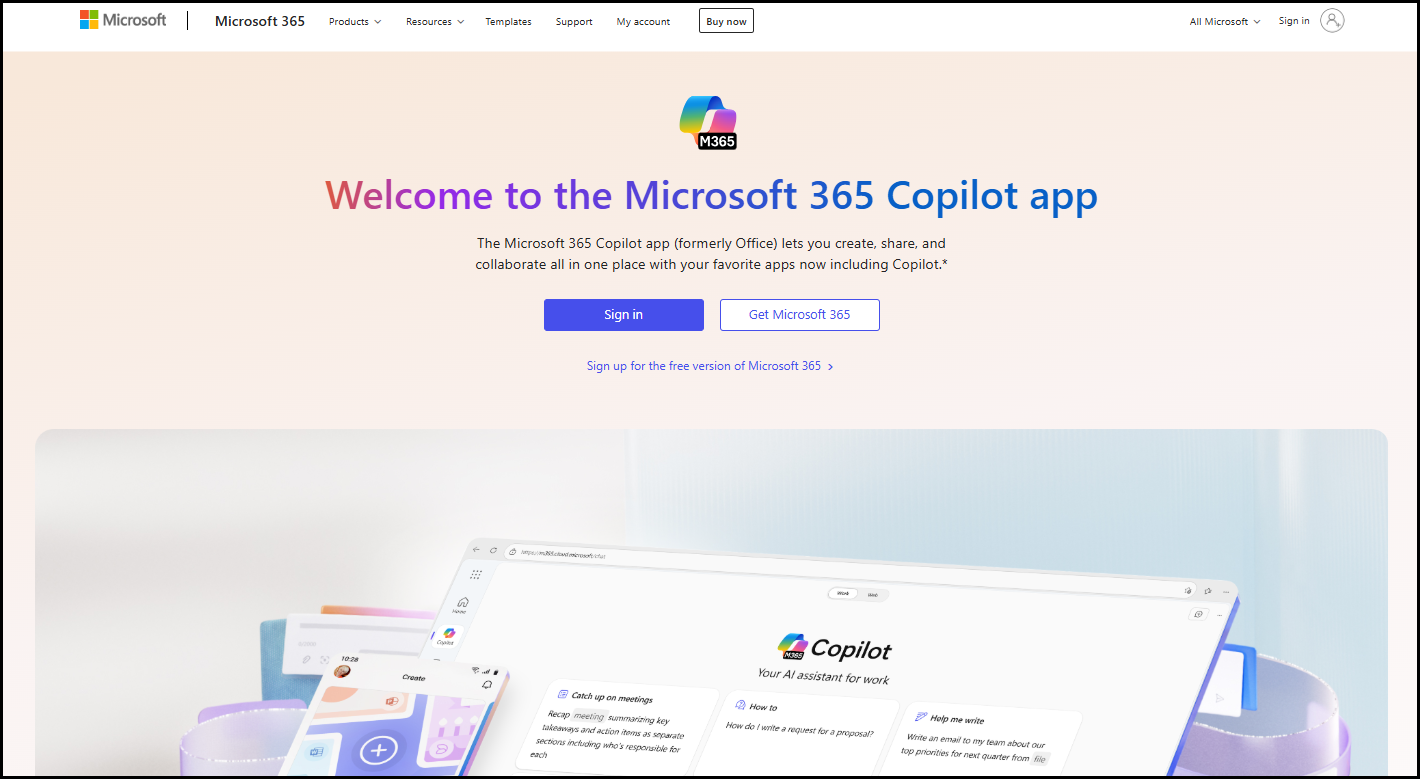Screen dimensions: 1420x779
Task: Follow the free version sign up link
Action: (710, 366)
